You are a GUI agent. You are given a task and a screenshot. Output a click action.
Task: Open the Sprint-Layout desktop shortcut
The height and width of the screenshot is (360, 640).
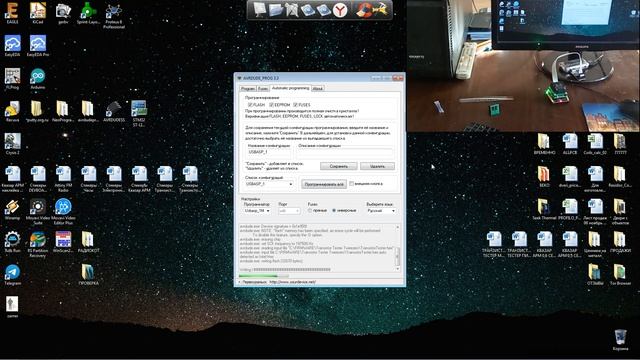click(x=88, y=13)
